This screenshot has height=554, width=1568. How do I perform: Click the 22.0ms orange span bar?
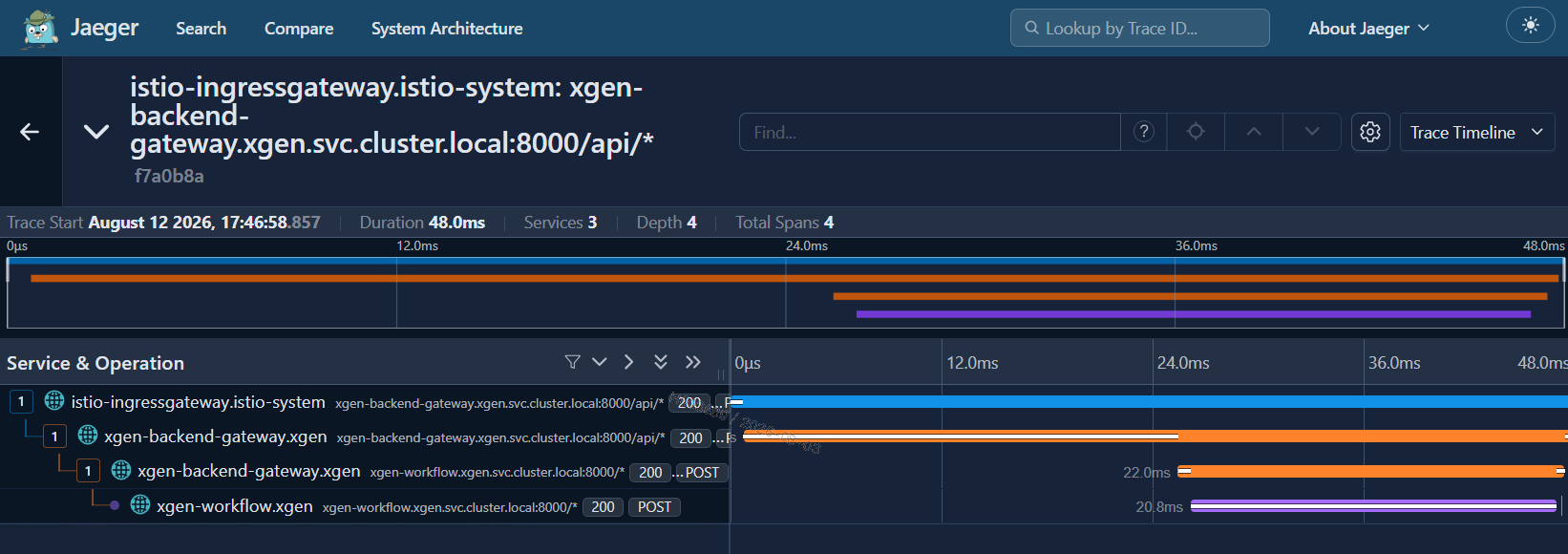click(x=1371, y=472)
